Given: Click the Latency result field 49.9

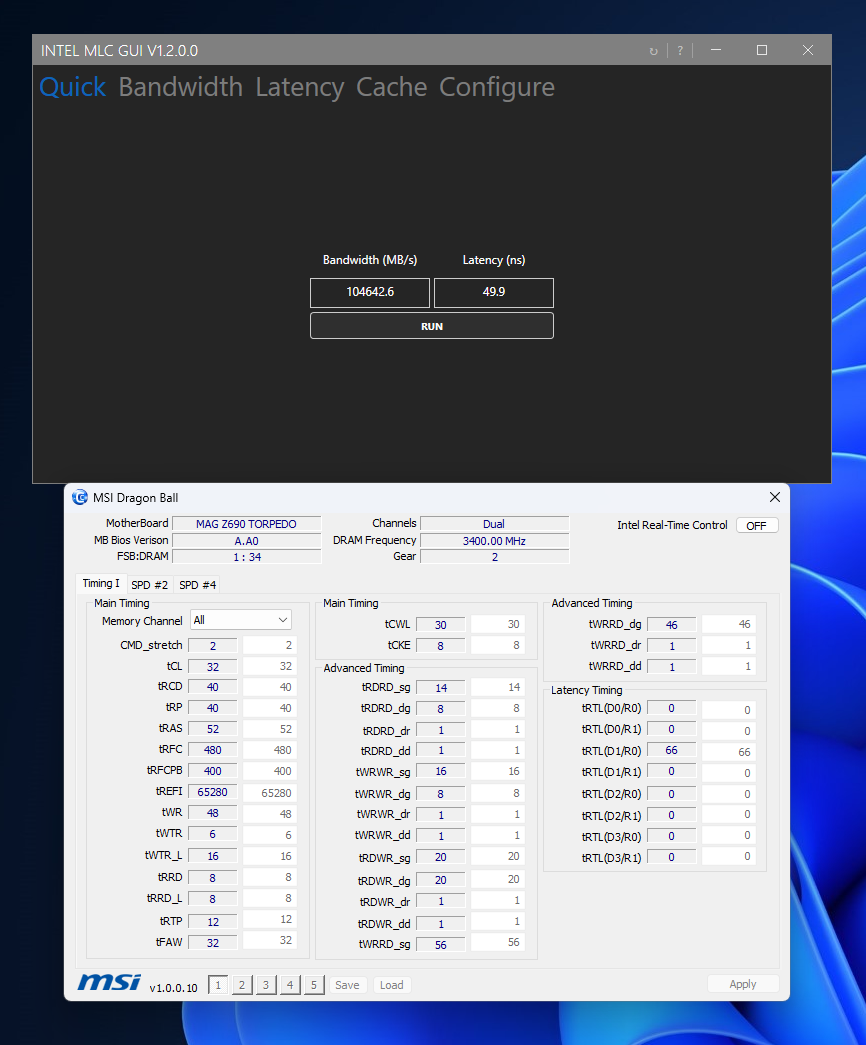Looking at the screenshot, I should 494,293.
